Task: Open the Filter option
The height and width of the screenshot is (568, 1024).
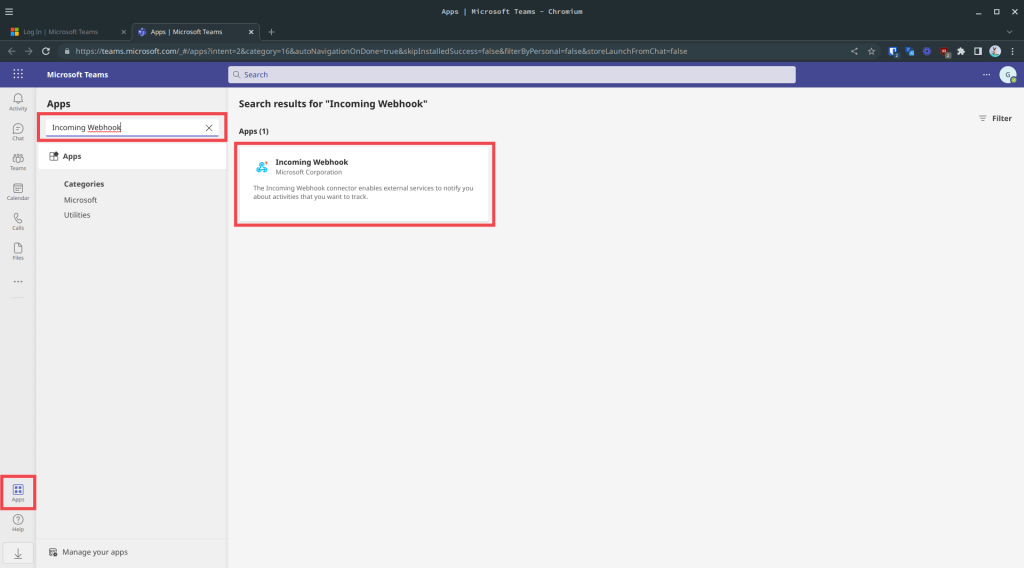Action: pyautogui.click(x=995, y=118)
